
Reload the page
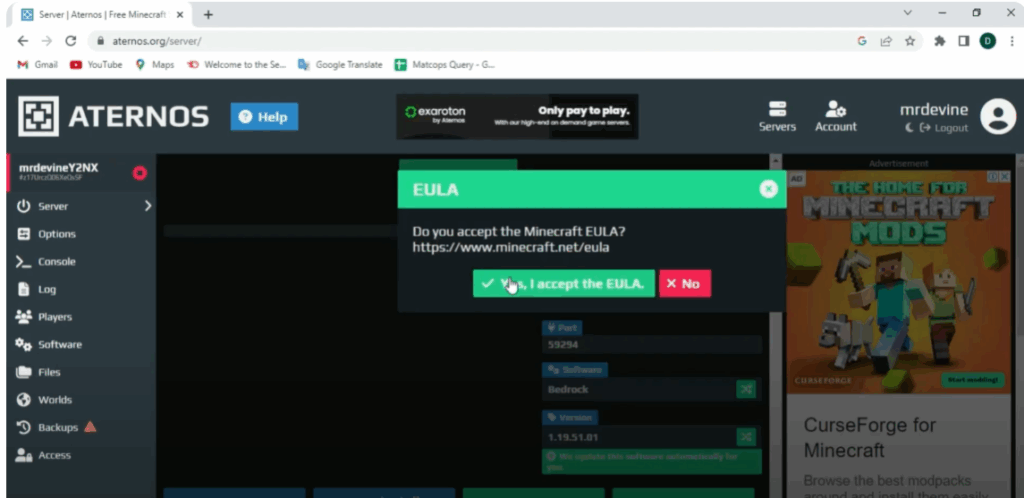[x=70, y=41]
